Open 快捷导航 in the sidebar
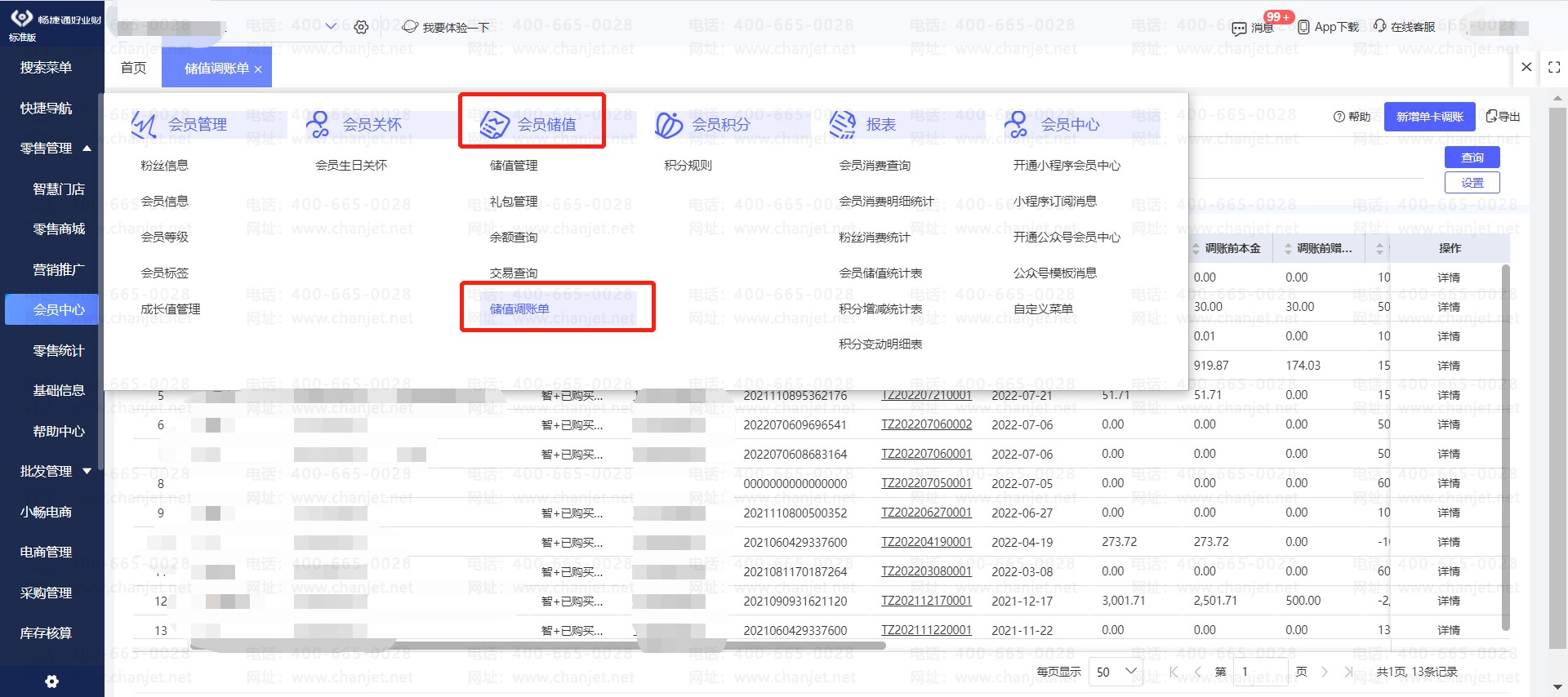 (46, 108)
